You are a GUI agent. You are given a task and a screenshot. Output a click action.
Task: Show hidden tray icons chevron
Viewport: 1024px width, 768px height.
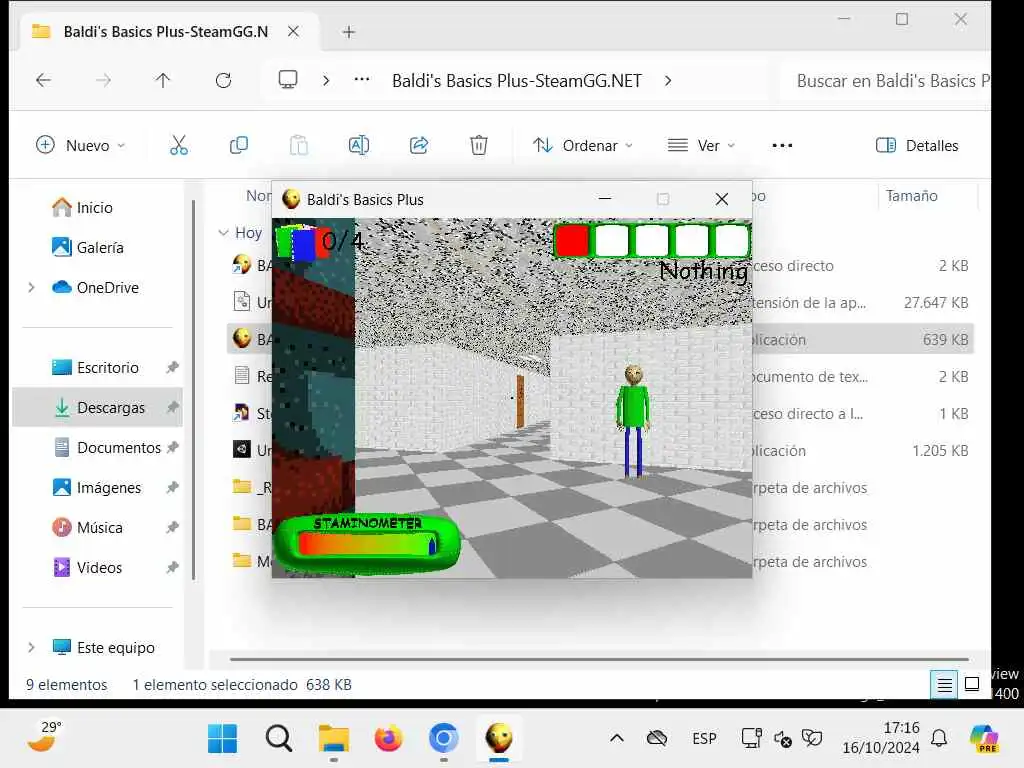[x=616, y=739]
